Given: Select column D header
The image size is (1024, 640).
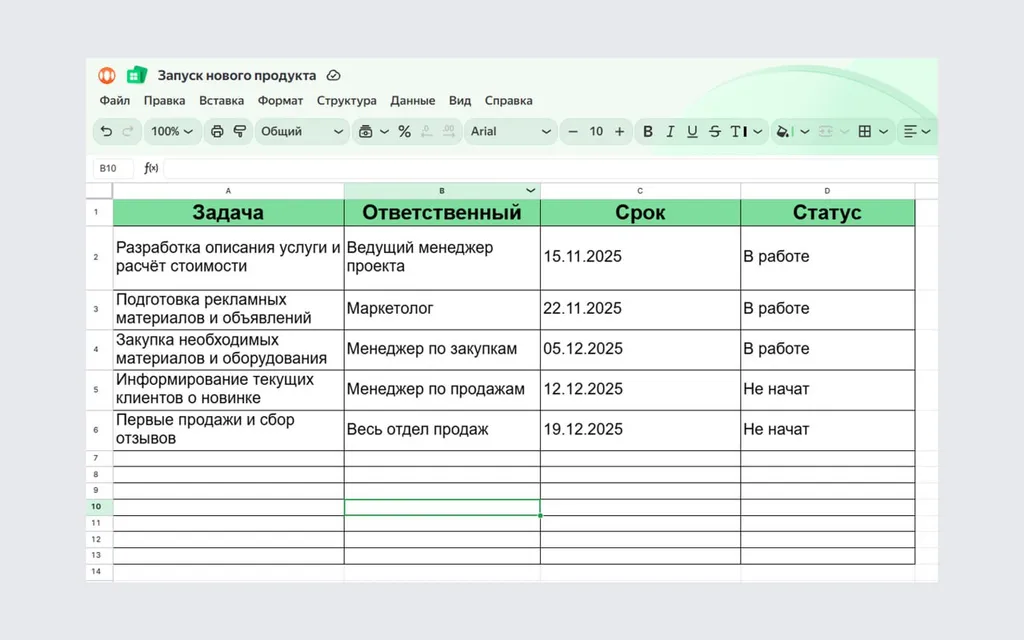Looking at the screenshot, I should point(827,191).
